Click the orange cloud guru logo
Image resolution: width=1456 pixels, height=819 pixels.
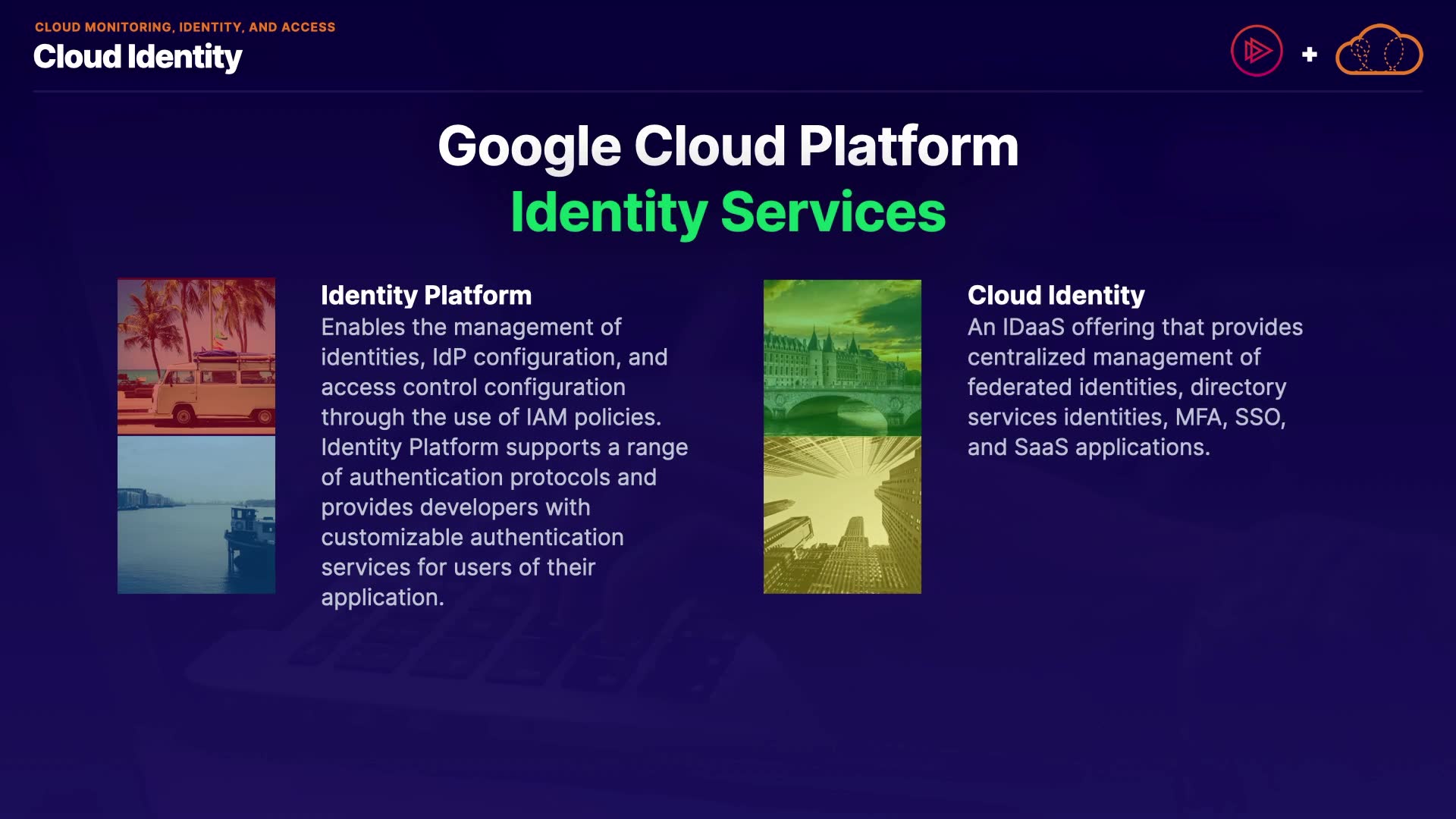(1379, 52)
